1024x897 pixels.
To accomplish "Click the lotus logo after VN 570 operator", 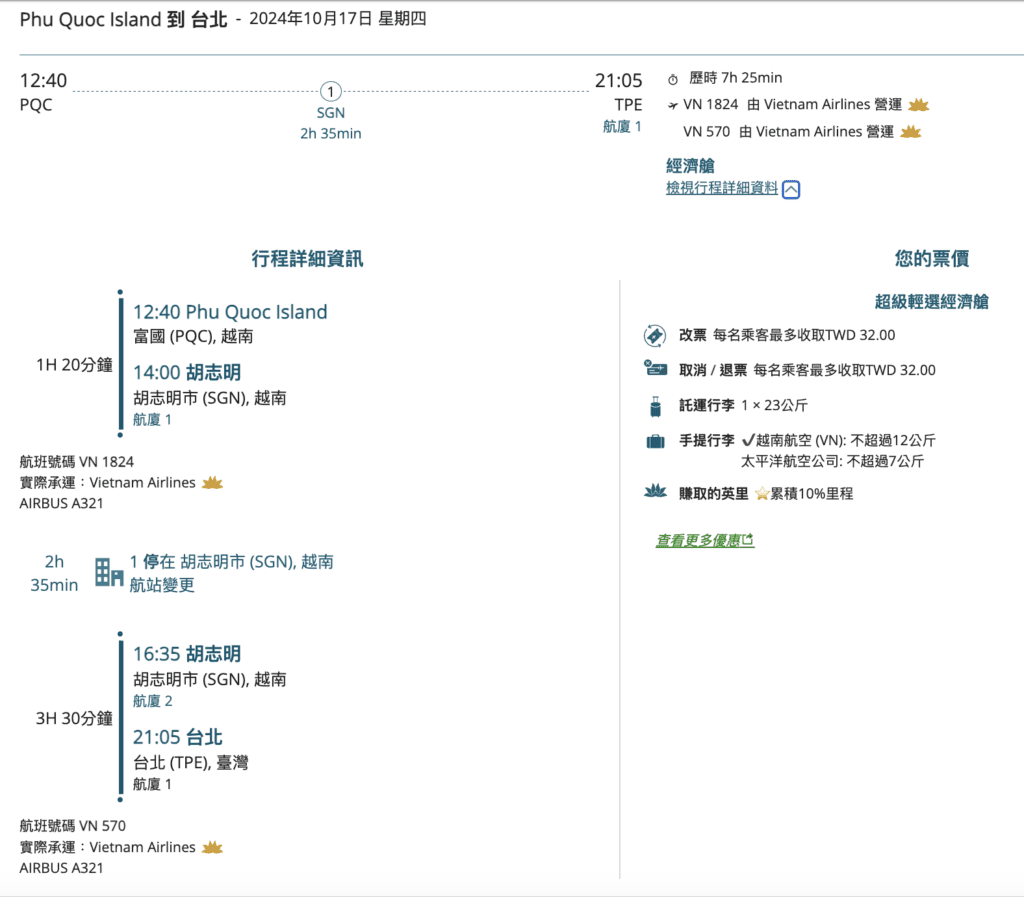I will 910,132.
